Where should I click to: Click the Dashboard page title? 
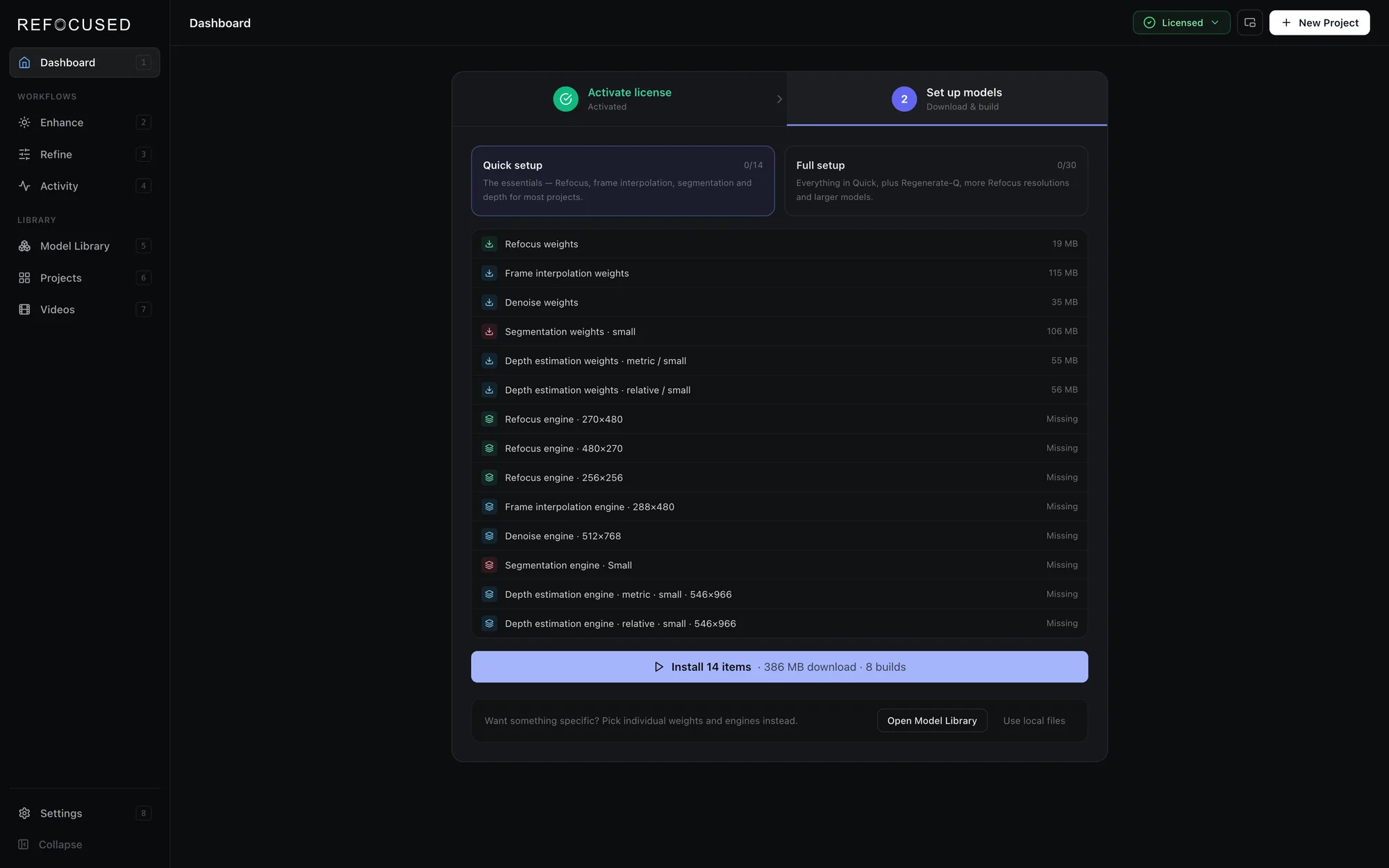[x=219, y=23]
